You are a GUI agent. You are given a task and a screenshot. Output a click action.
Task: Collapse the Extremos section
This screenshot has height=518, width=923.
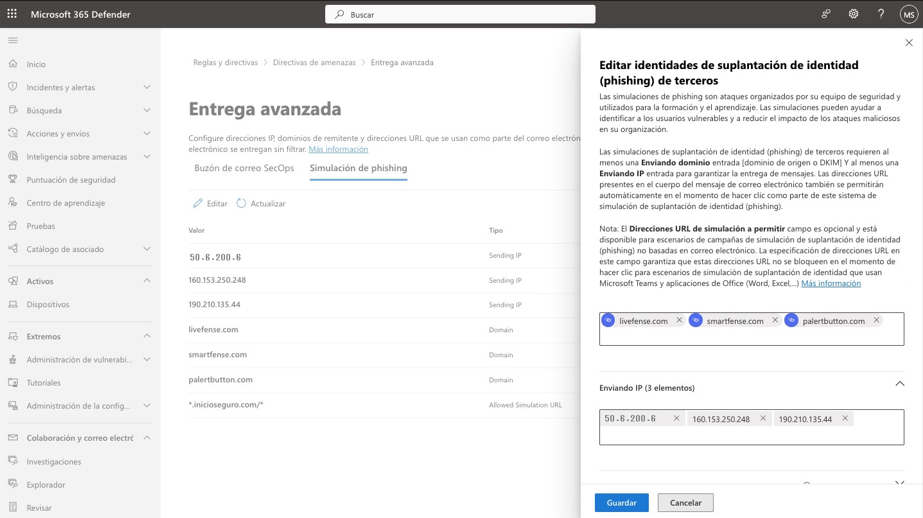click(x=147, y=336)
